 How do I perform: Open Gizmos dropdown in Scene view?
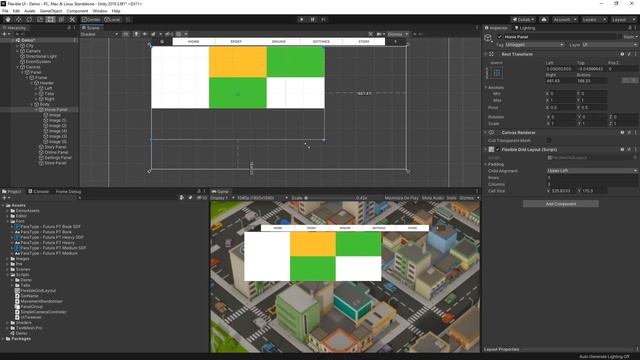(x=398, y=34)
